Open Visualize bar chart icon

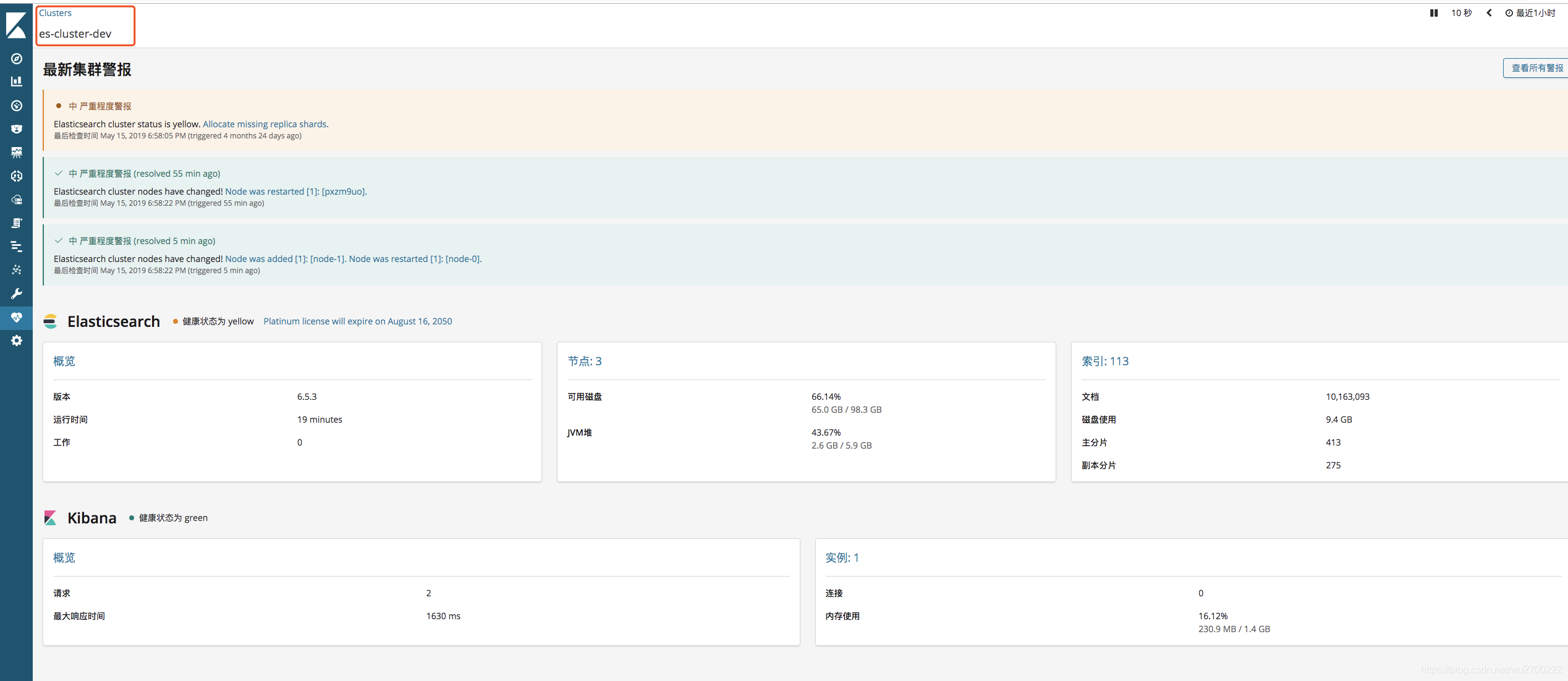point(17,82)
